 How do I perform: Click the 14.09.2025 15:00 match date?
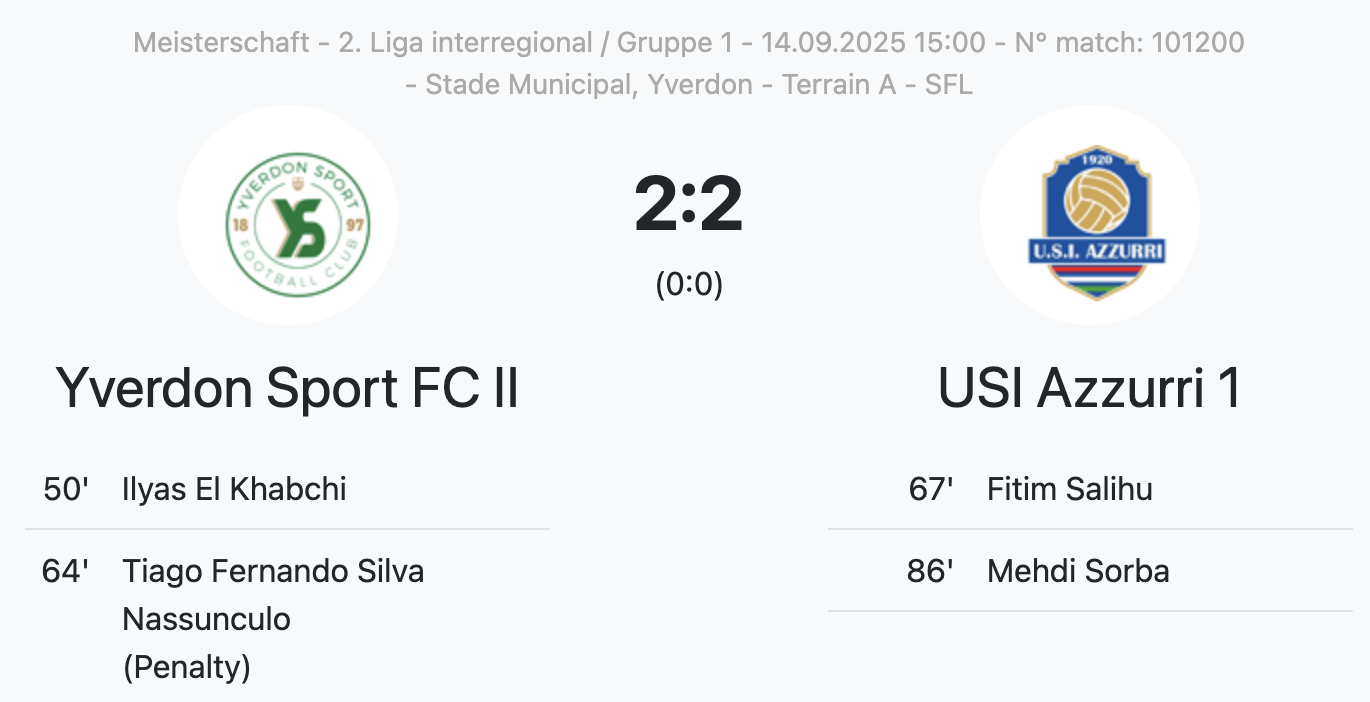[x=873, y=43]
